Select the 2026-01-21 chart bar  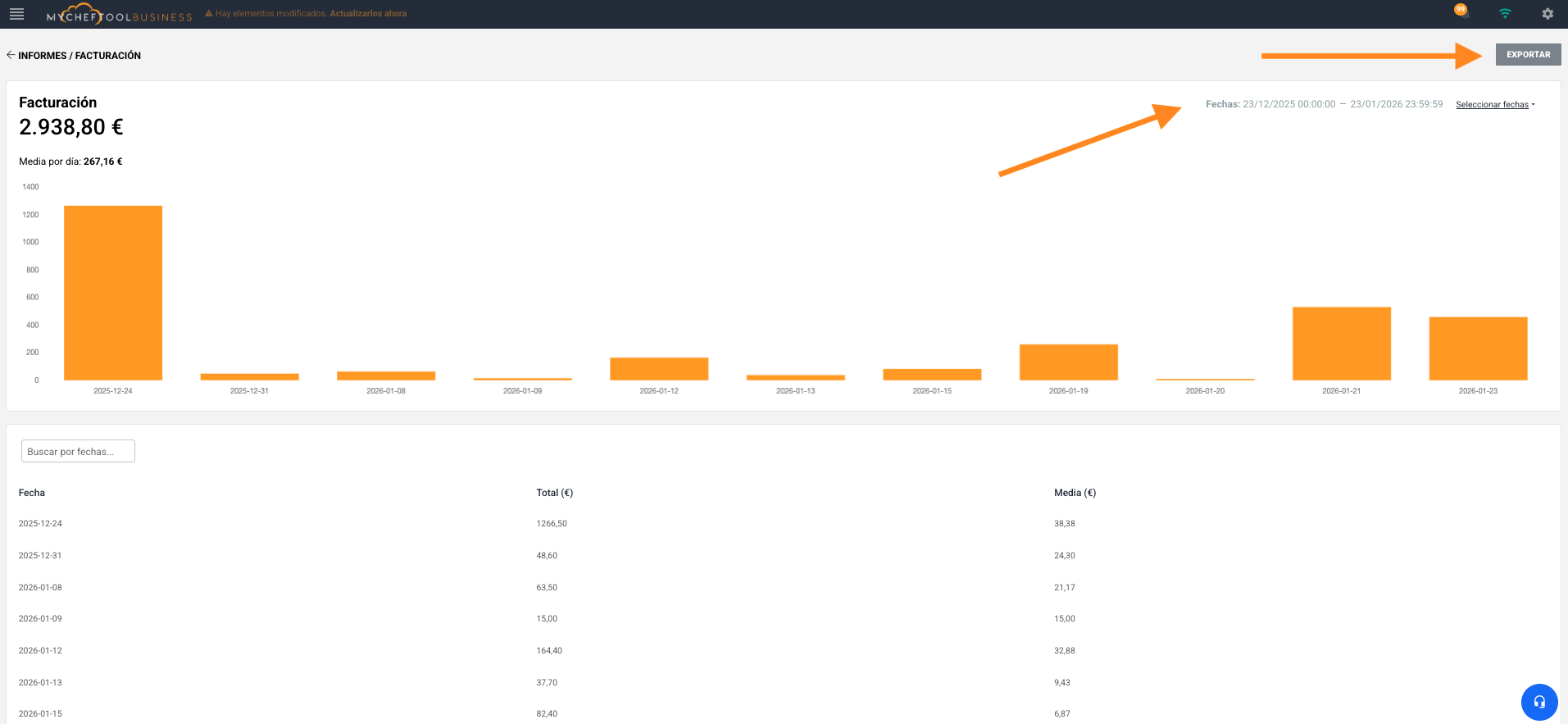point(1341,344)
